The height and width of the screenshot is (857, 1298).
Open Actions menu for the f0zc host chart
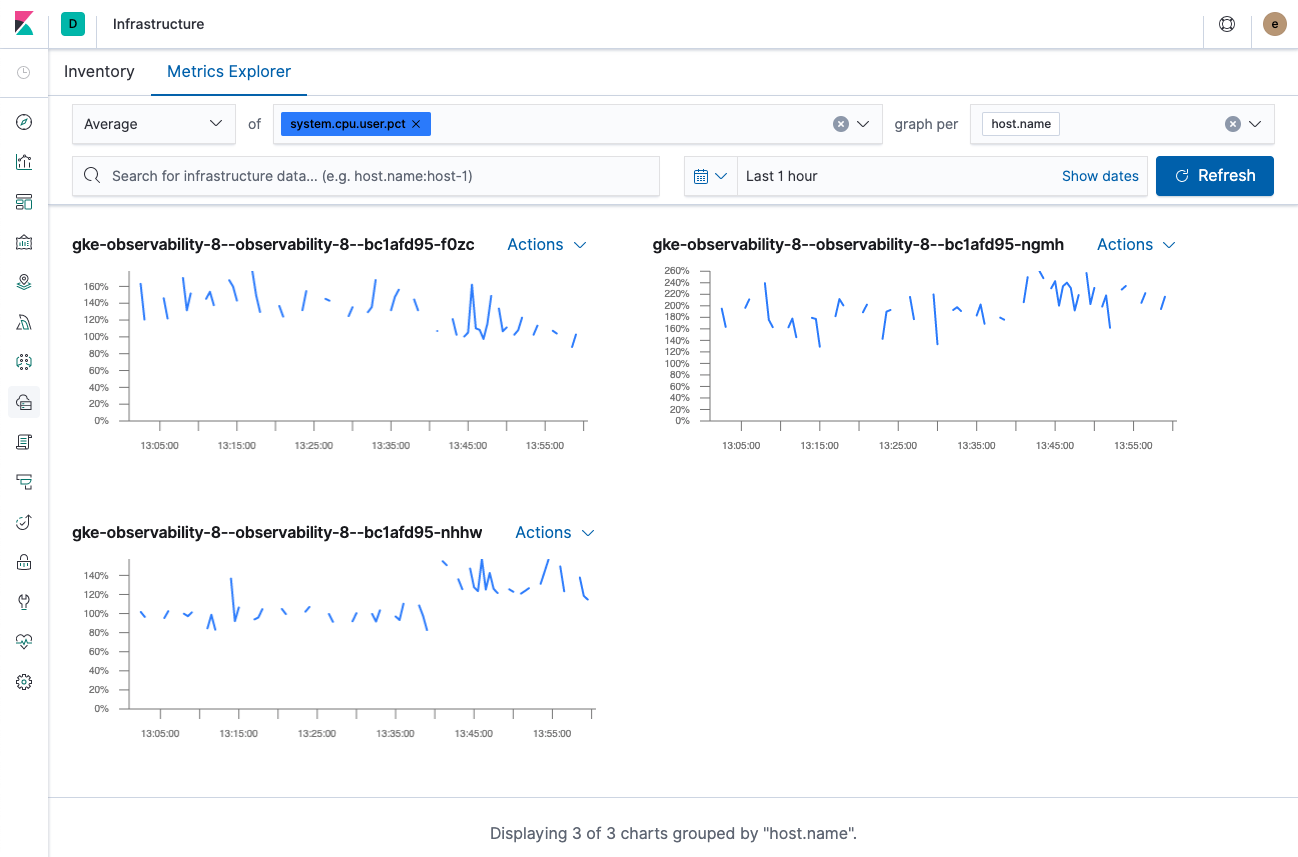point(546,244)
